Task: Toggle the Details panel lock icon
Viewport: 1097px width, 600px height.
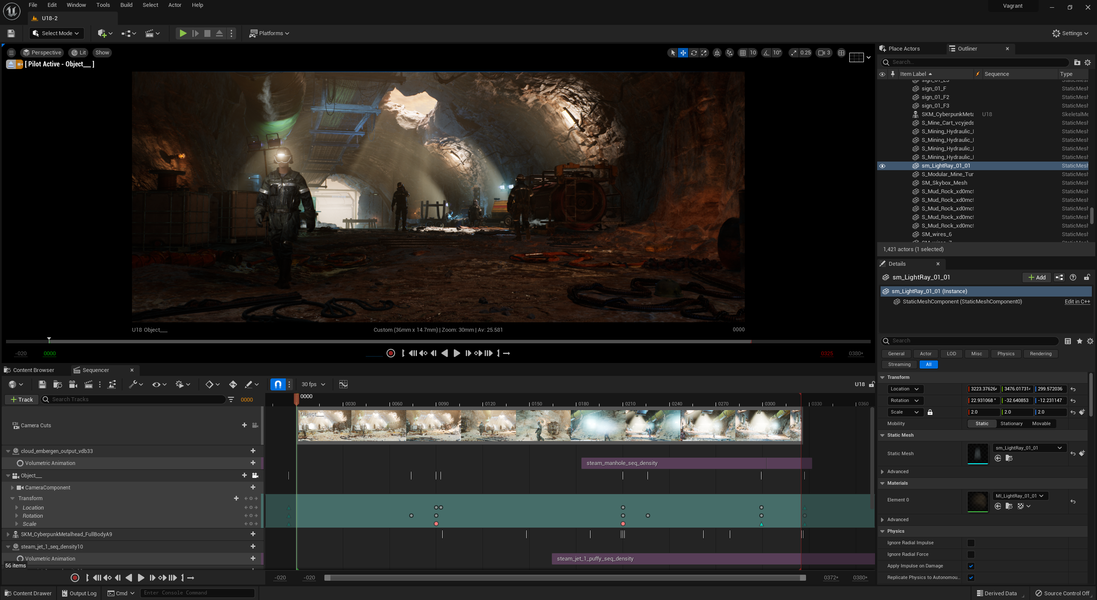Action: pos(1087,278)
